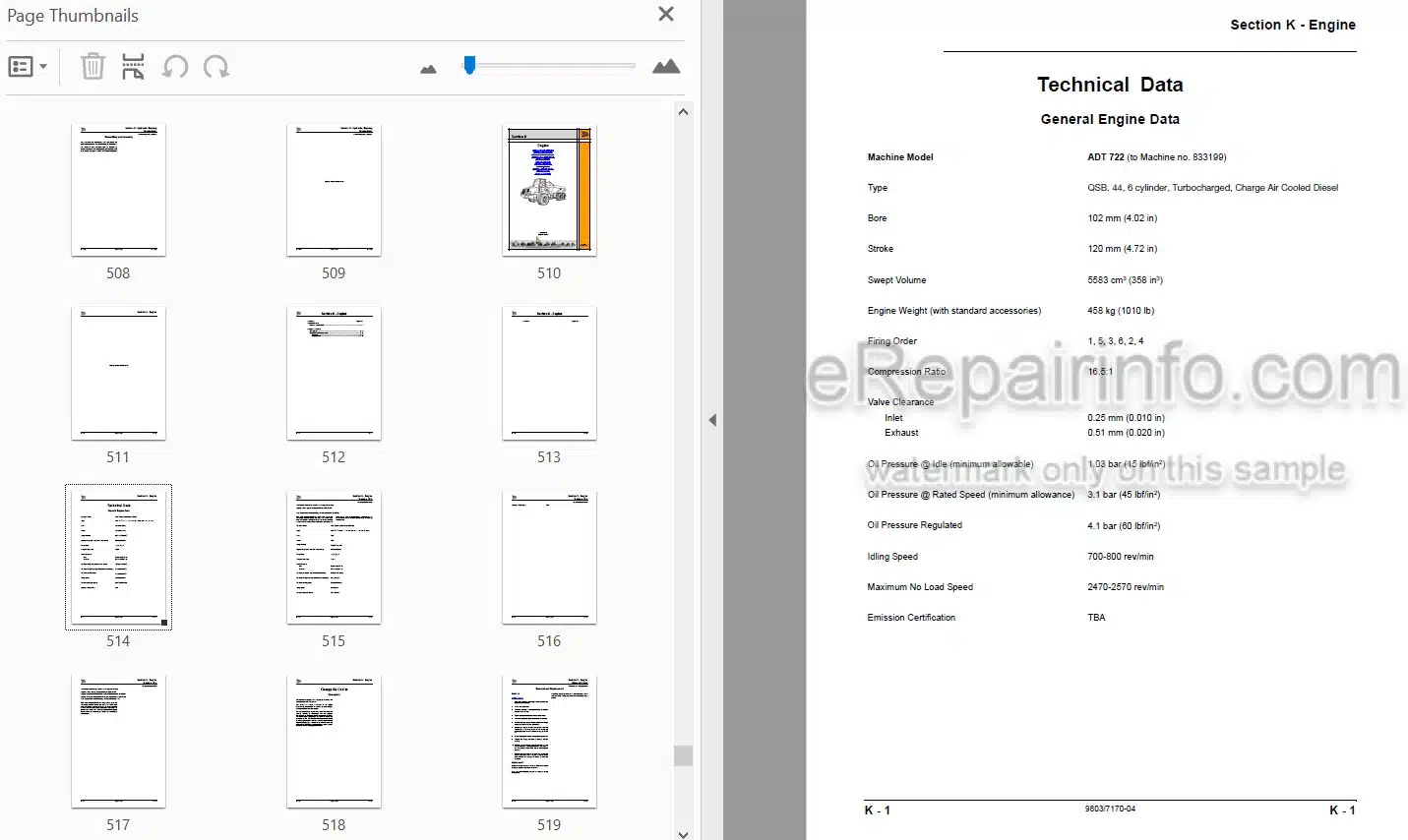The height and width of the screenshot is (840, 1408).
Task: Click the '102 mm (4.02 in)' bore value
Action: click(1123, 218)
